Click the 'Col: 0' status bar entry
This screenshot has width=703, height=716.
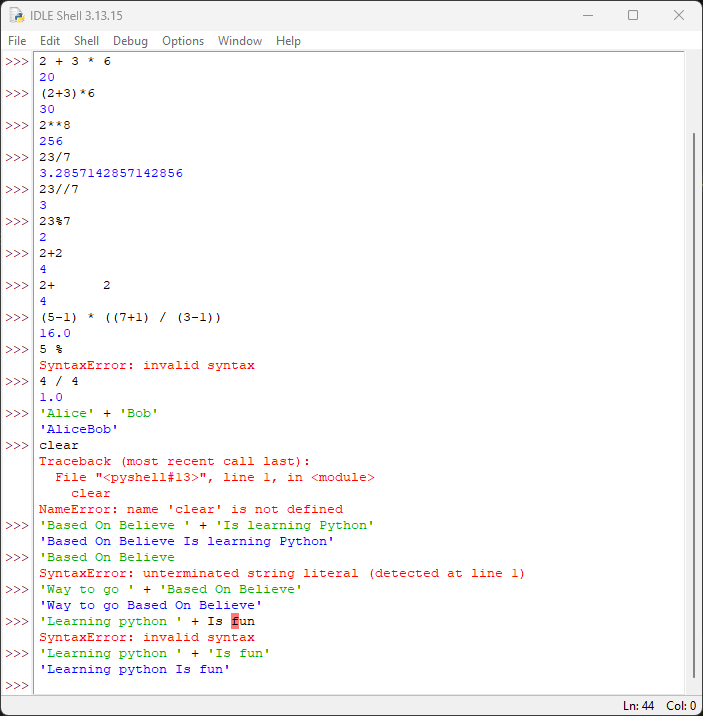click(x=681, y=706)
